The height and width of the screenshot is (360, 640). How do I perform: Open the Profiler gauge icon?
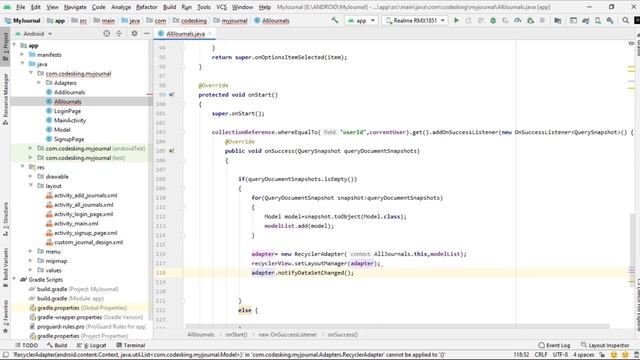point(518,20)
